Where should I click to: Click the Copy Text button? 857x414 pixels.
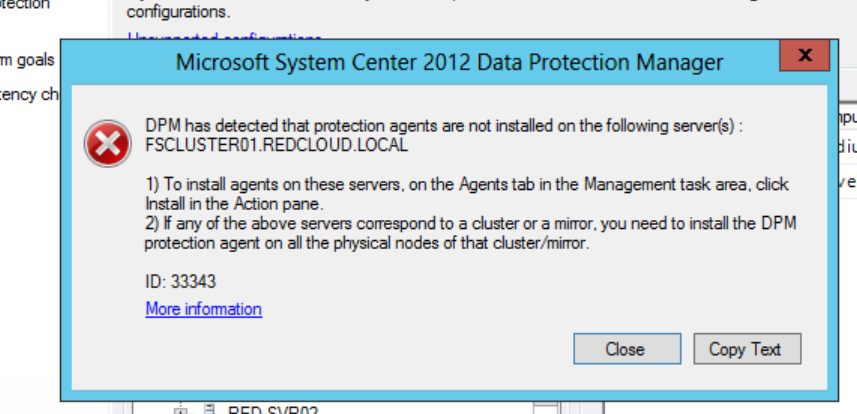pos(747,349)
